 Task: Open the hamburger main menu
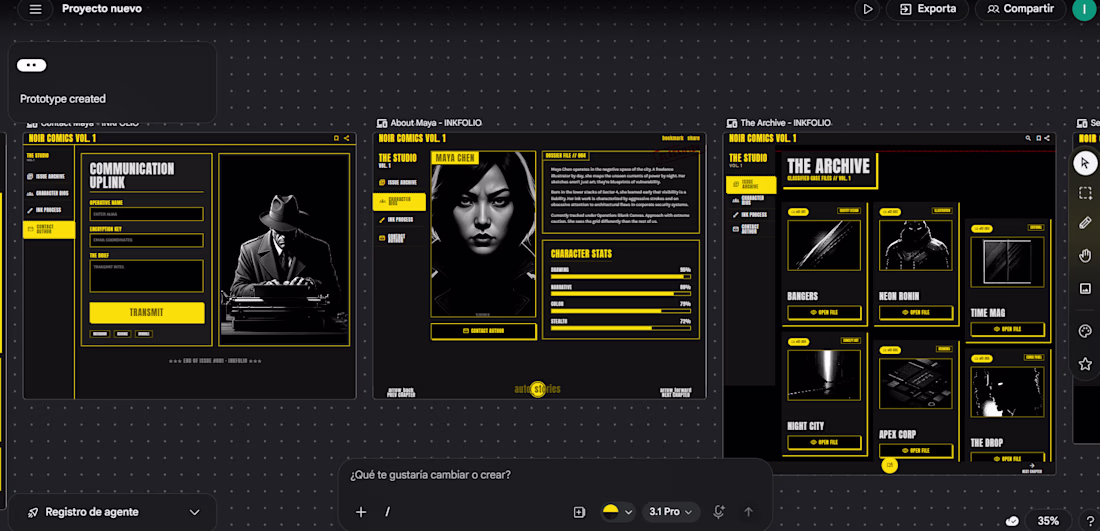click(36, 9)
